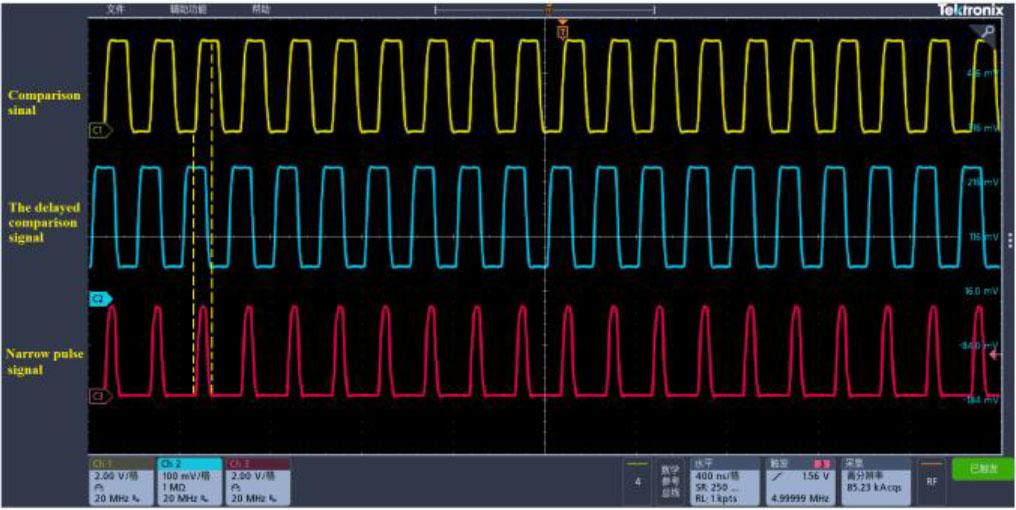Select the C3 red channel handle

(99, 396)
